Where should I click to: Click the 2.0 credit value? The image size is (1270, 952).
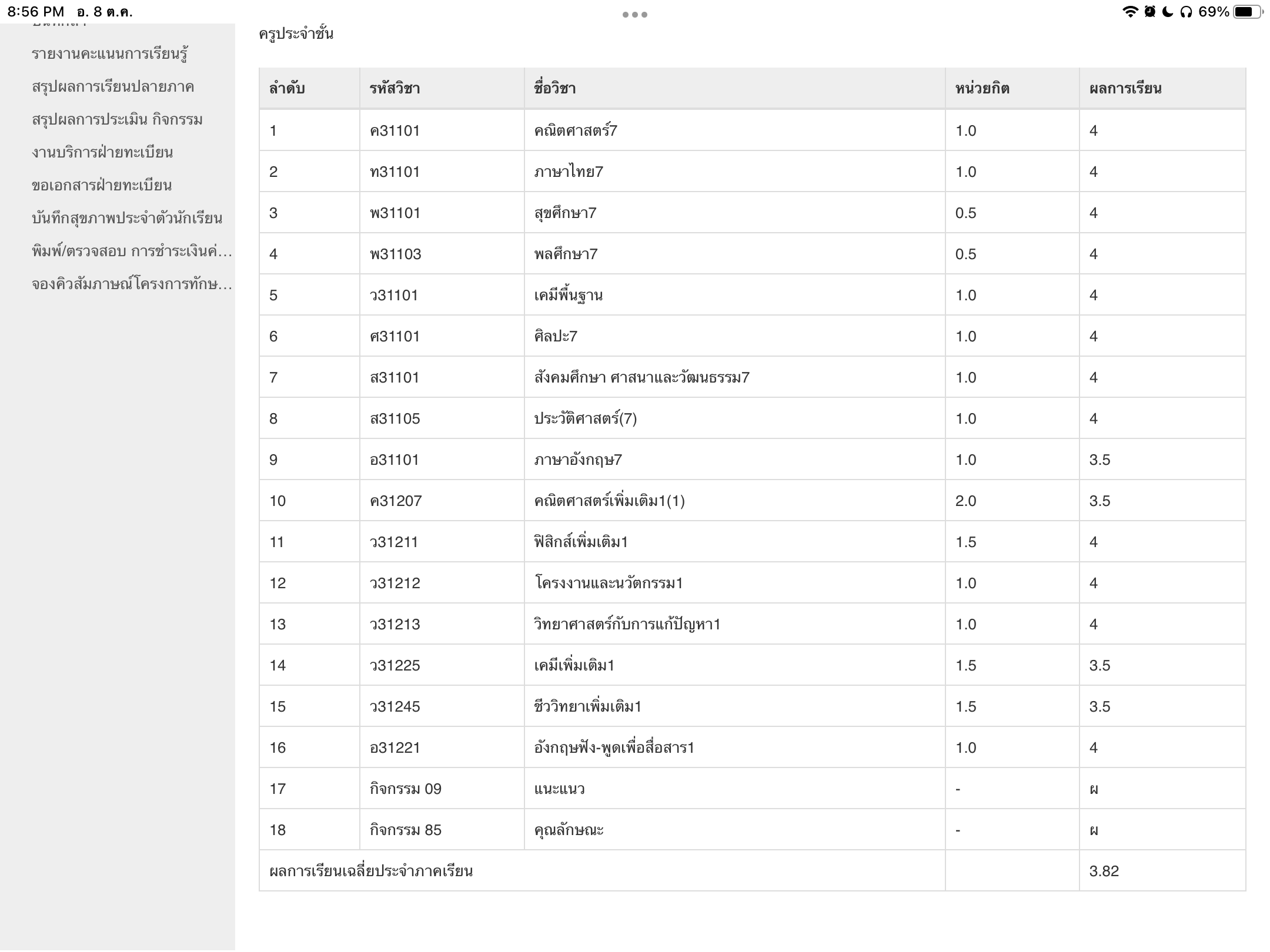(965, 501)
